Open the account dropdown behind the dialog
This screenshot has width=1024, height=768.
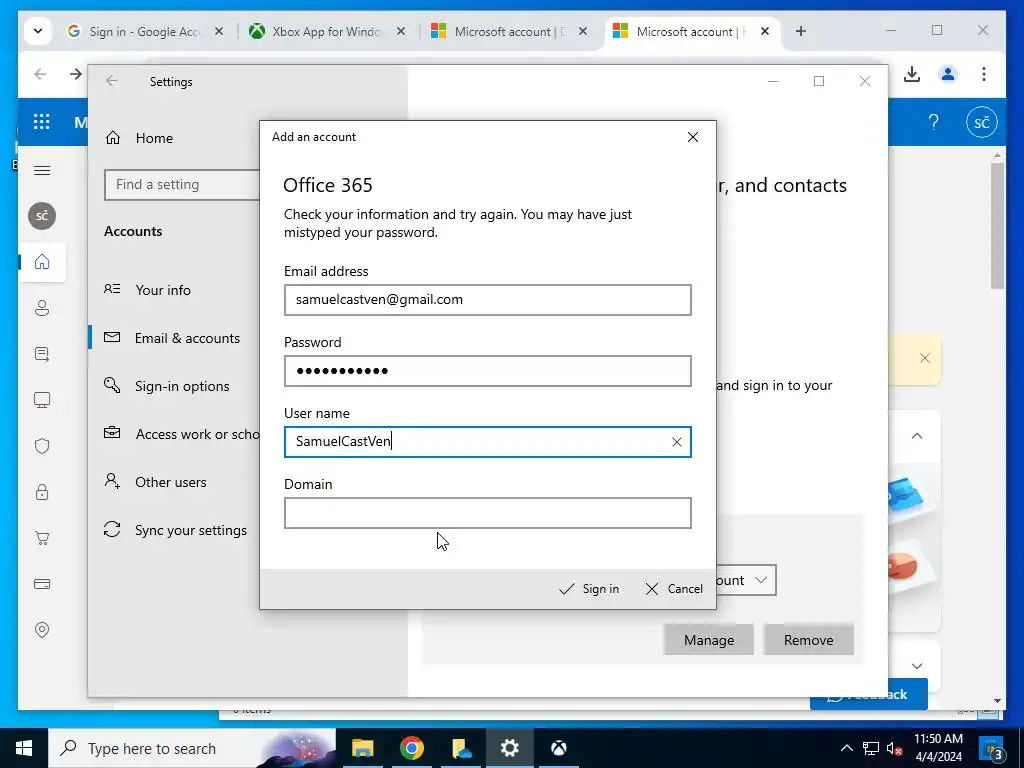click(746, 580)
